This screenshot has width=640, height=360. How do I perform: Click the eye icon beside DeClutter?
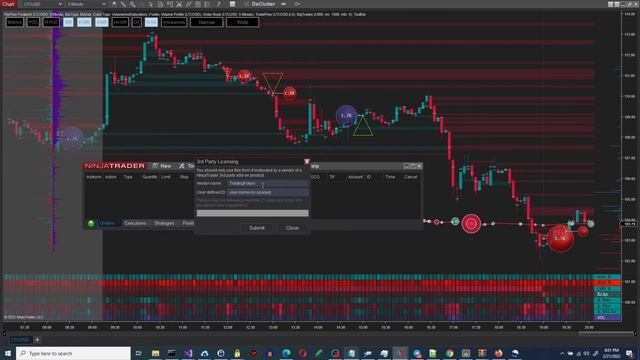coord(284,4)
